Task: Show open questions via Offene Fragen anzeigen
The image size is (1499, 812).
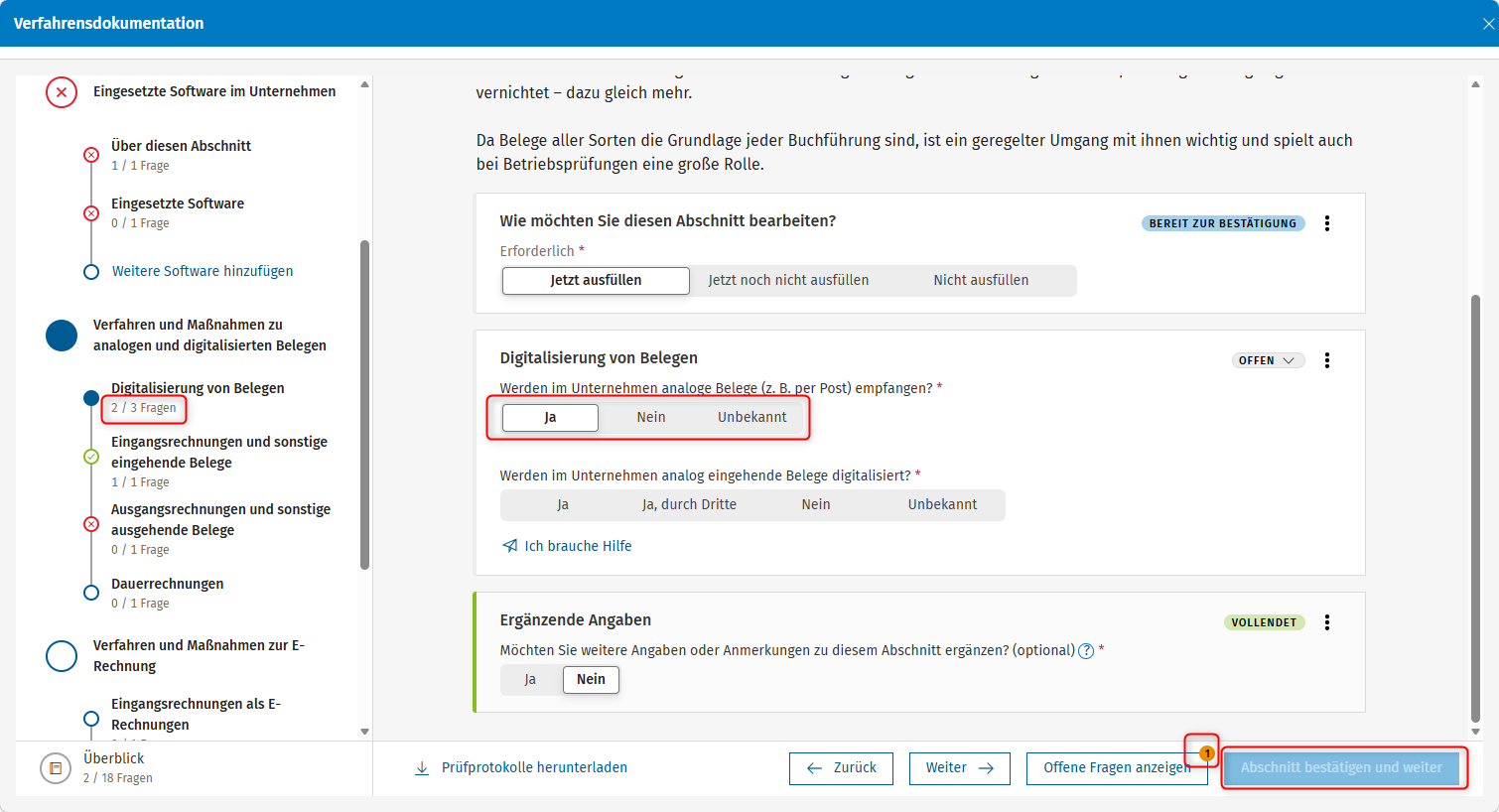Action: (1117, 768)
